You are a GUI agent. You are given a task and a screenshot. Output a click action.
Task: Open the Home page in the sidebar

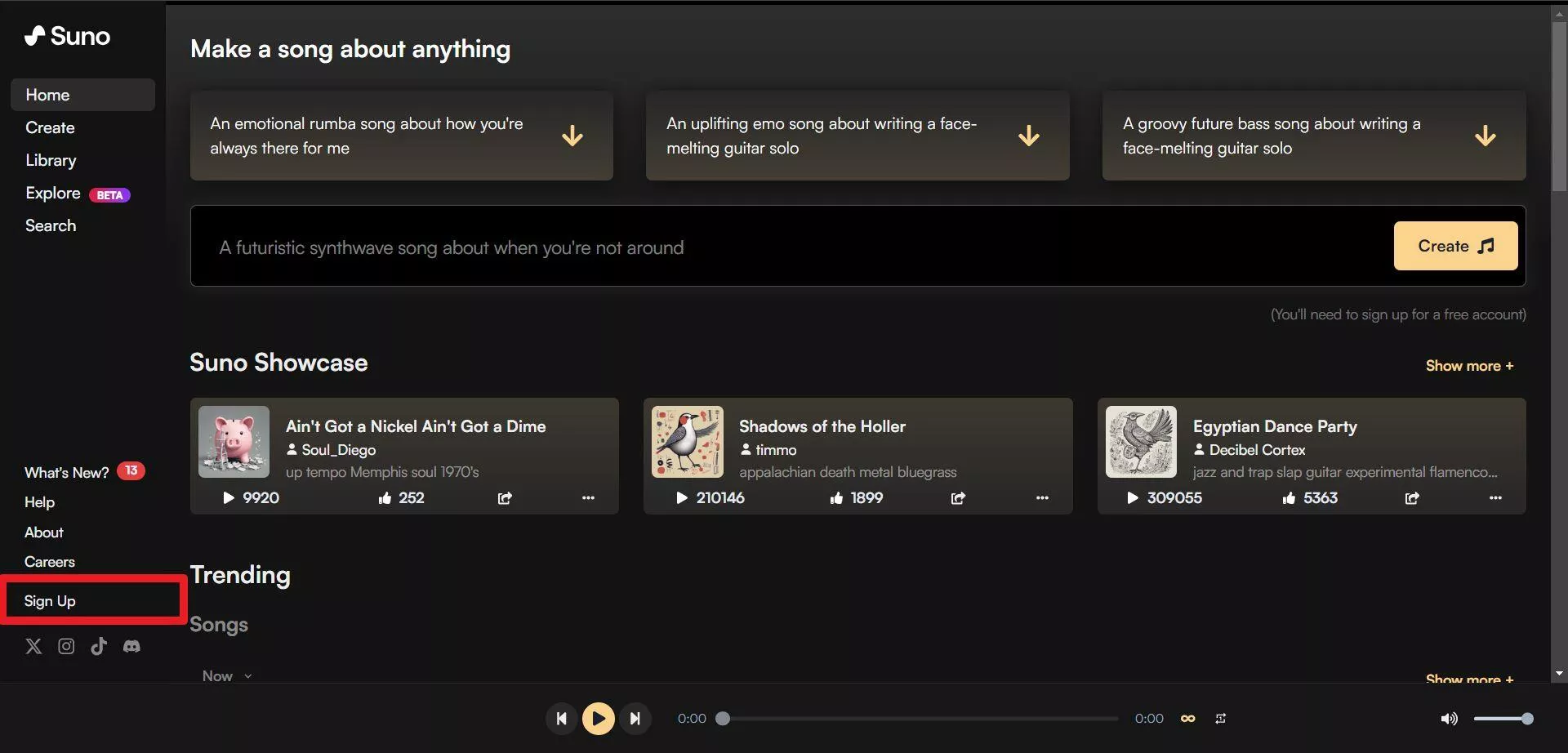pyautogui.click(x=82, y=95)
